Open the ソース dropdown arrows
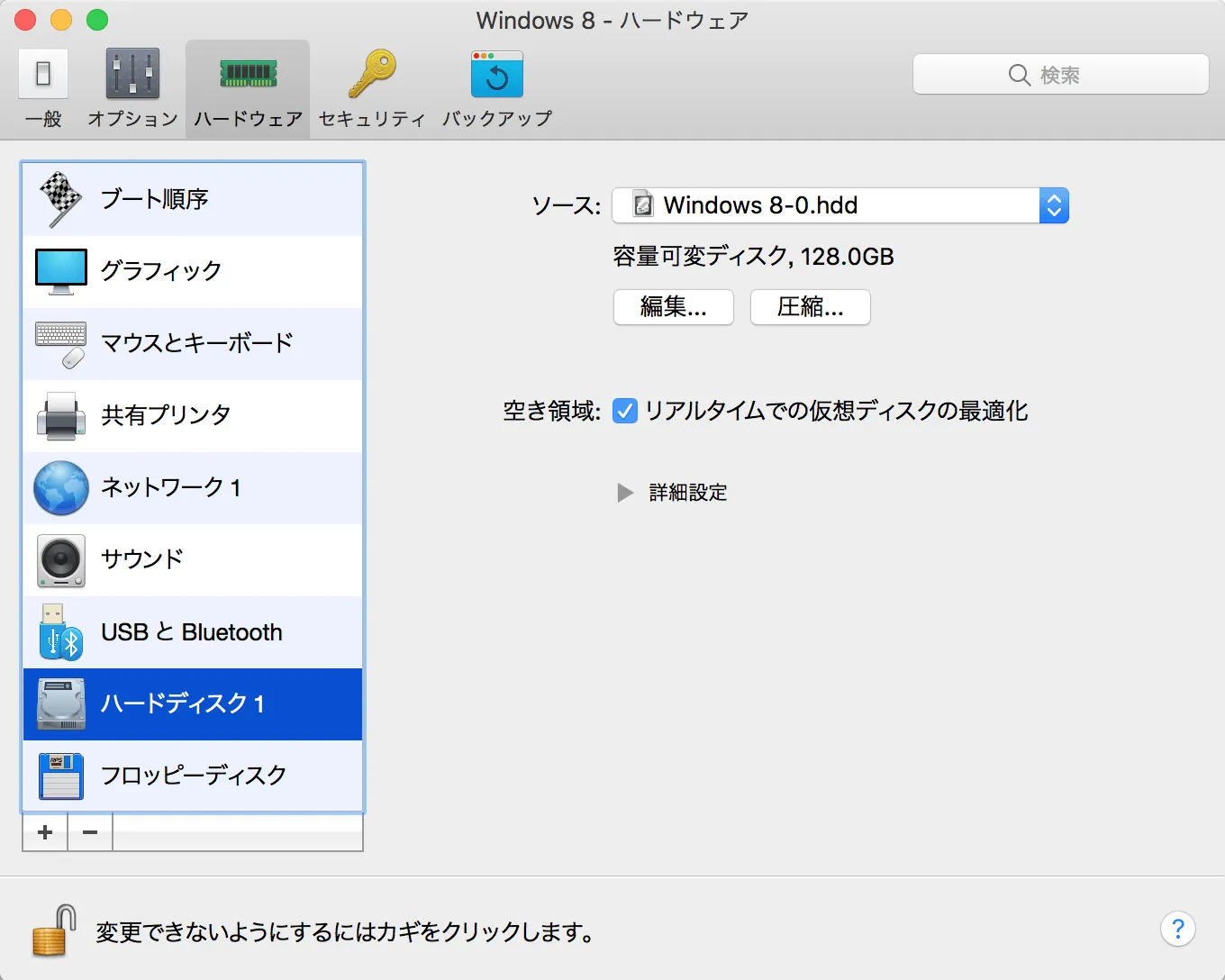Screen dimensions: 1225x980 (x=1054, y=205)
